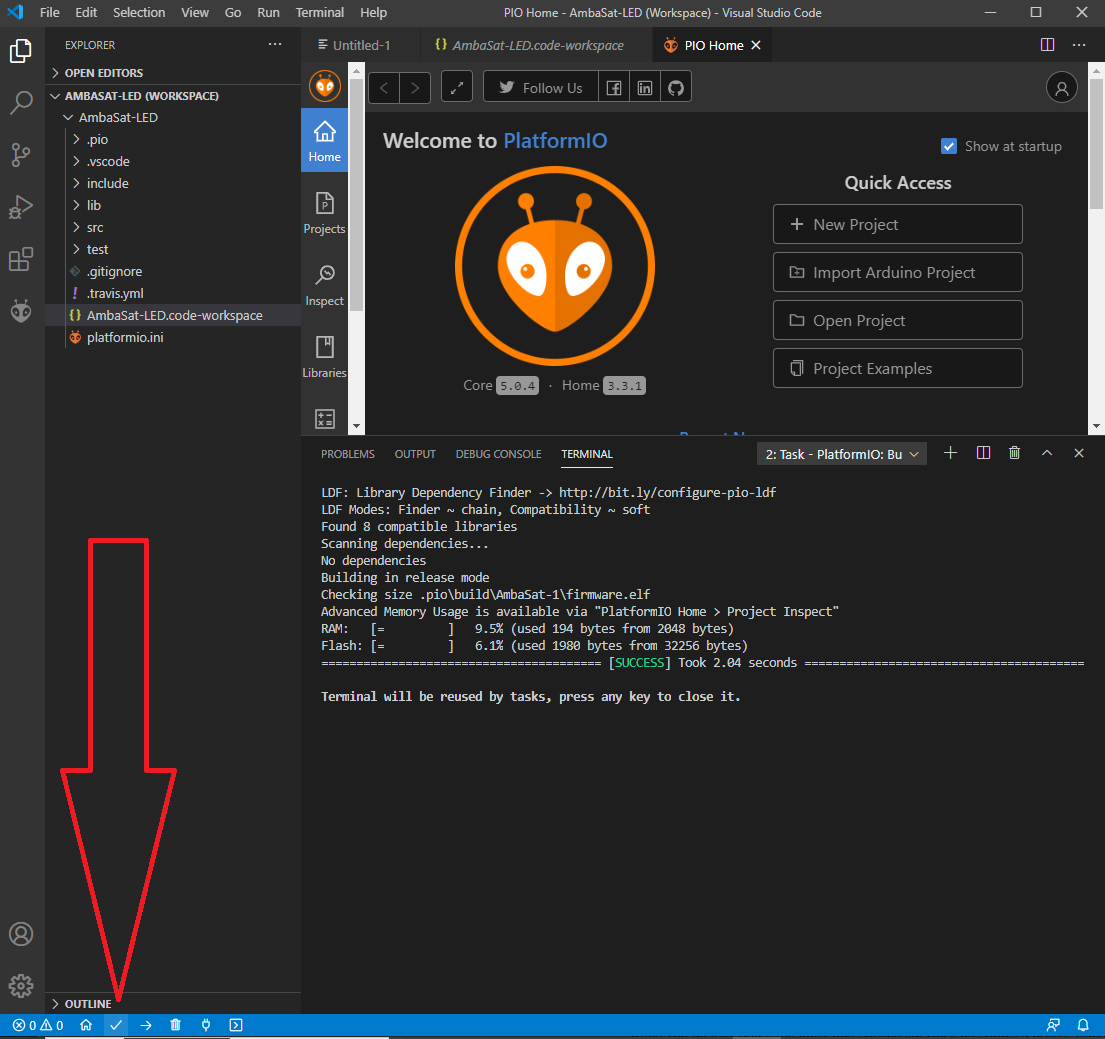The width and height of the screenshot is (1105, 1039).
Task: Open platformio.ini file in explorer
Action: coord(173,337)
